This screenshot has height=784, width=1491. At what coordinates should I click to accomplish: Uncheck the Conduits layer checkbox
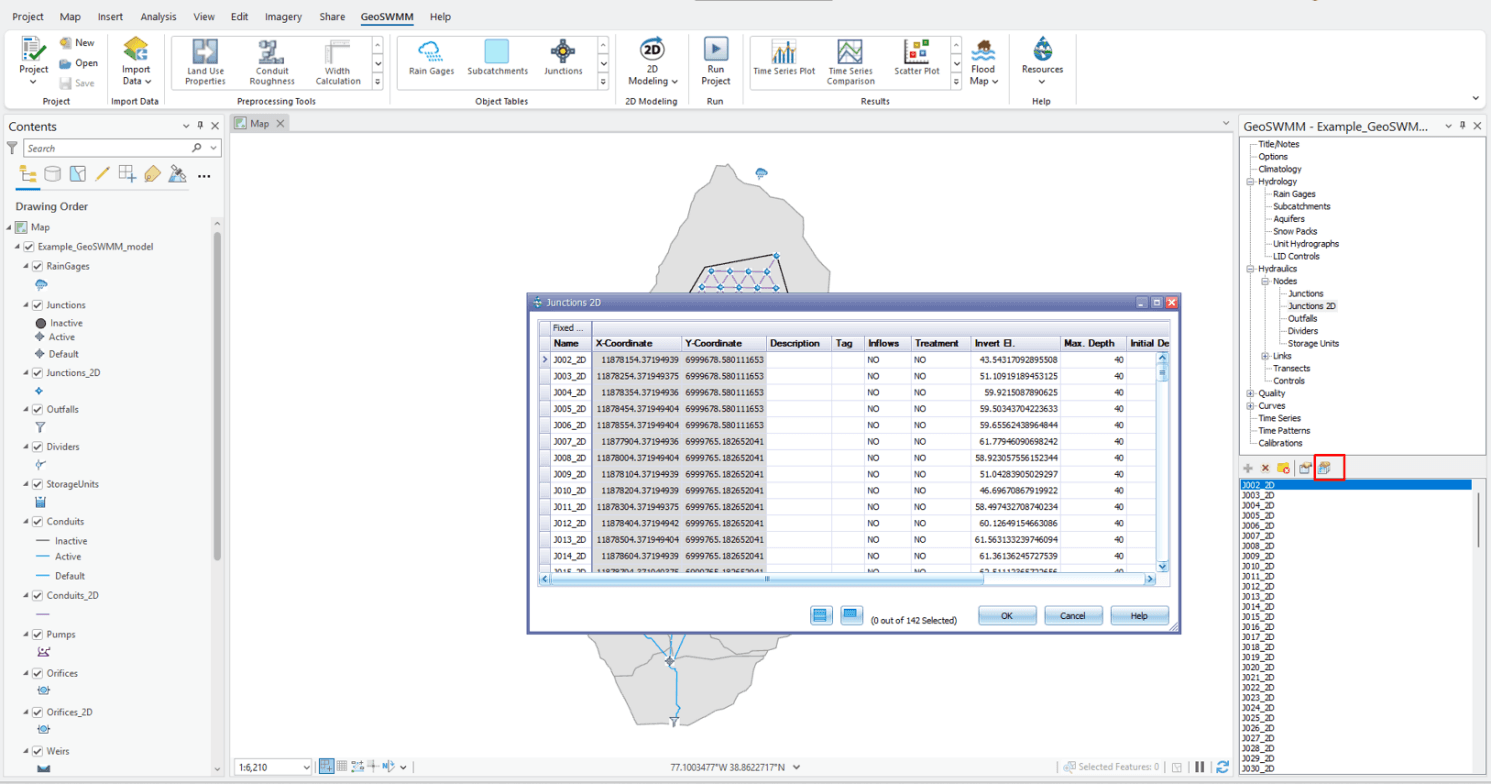point(37,521)
